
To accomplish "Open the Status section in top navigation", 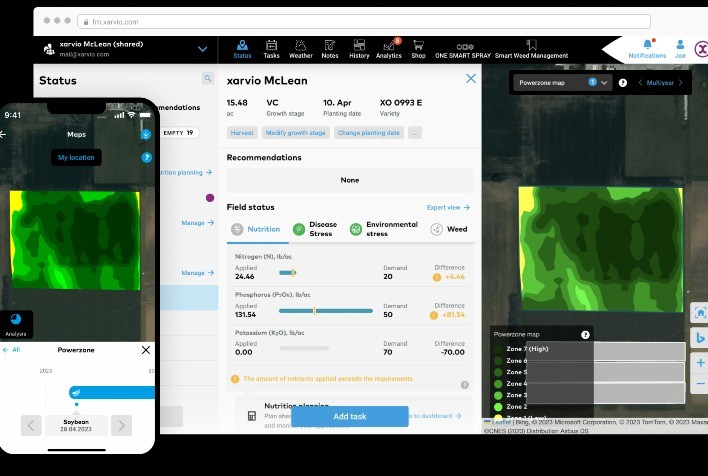I will pos(242,49).
